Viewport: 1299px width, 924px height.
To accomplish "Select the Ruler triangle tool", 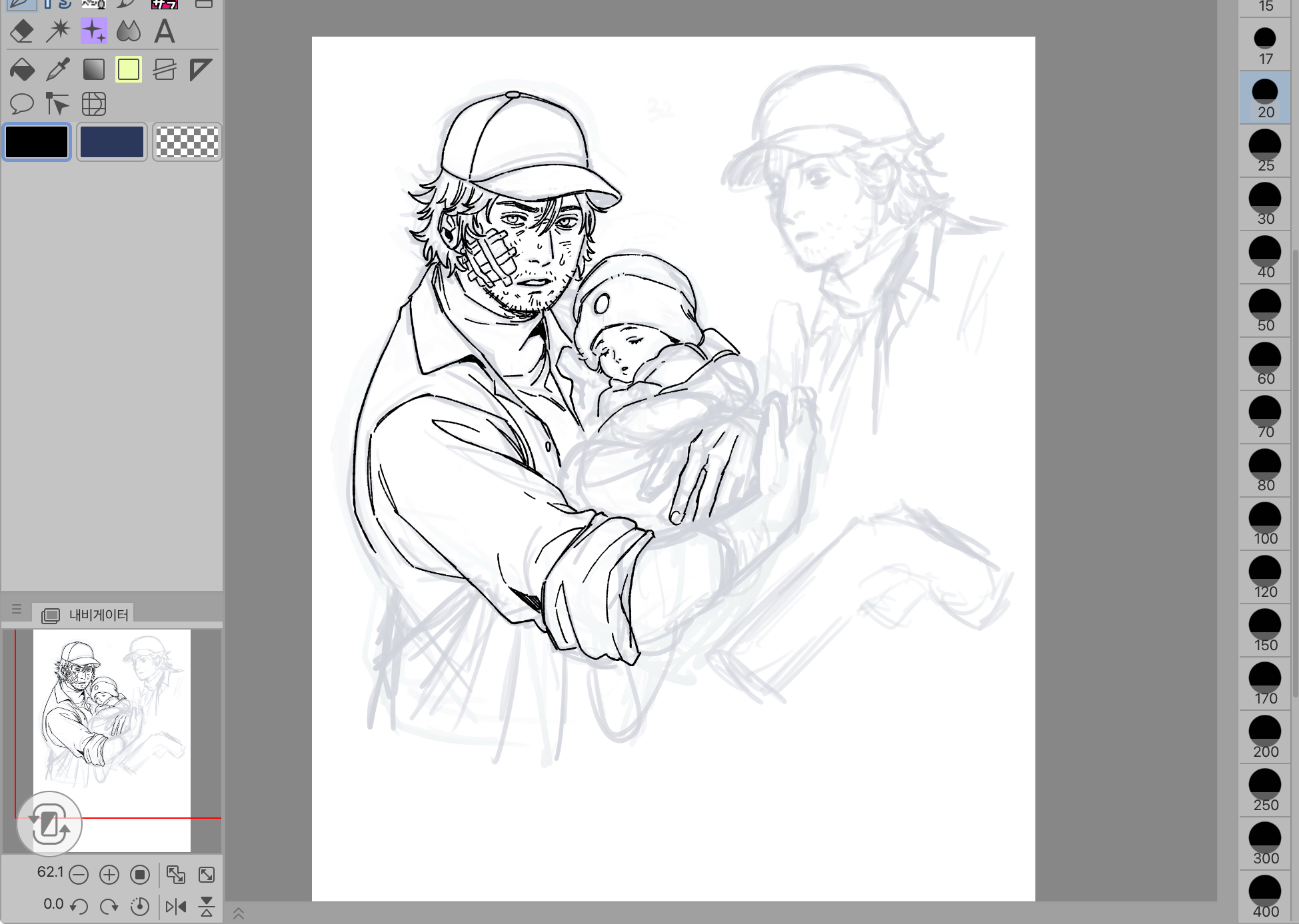I will pos(200,69).
